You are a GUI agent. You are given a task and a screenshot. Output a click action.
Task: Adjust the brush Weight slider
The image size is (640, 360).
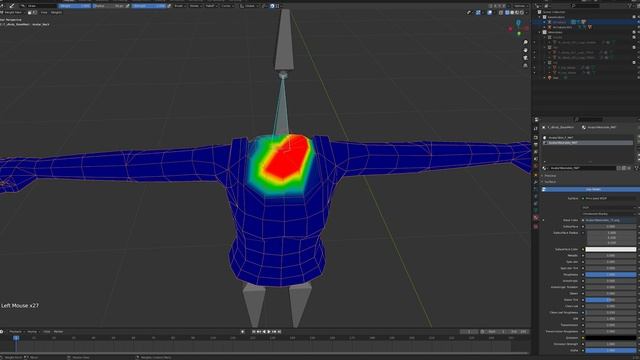point(75,6)
